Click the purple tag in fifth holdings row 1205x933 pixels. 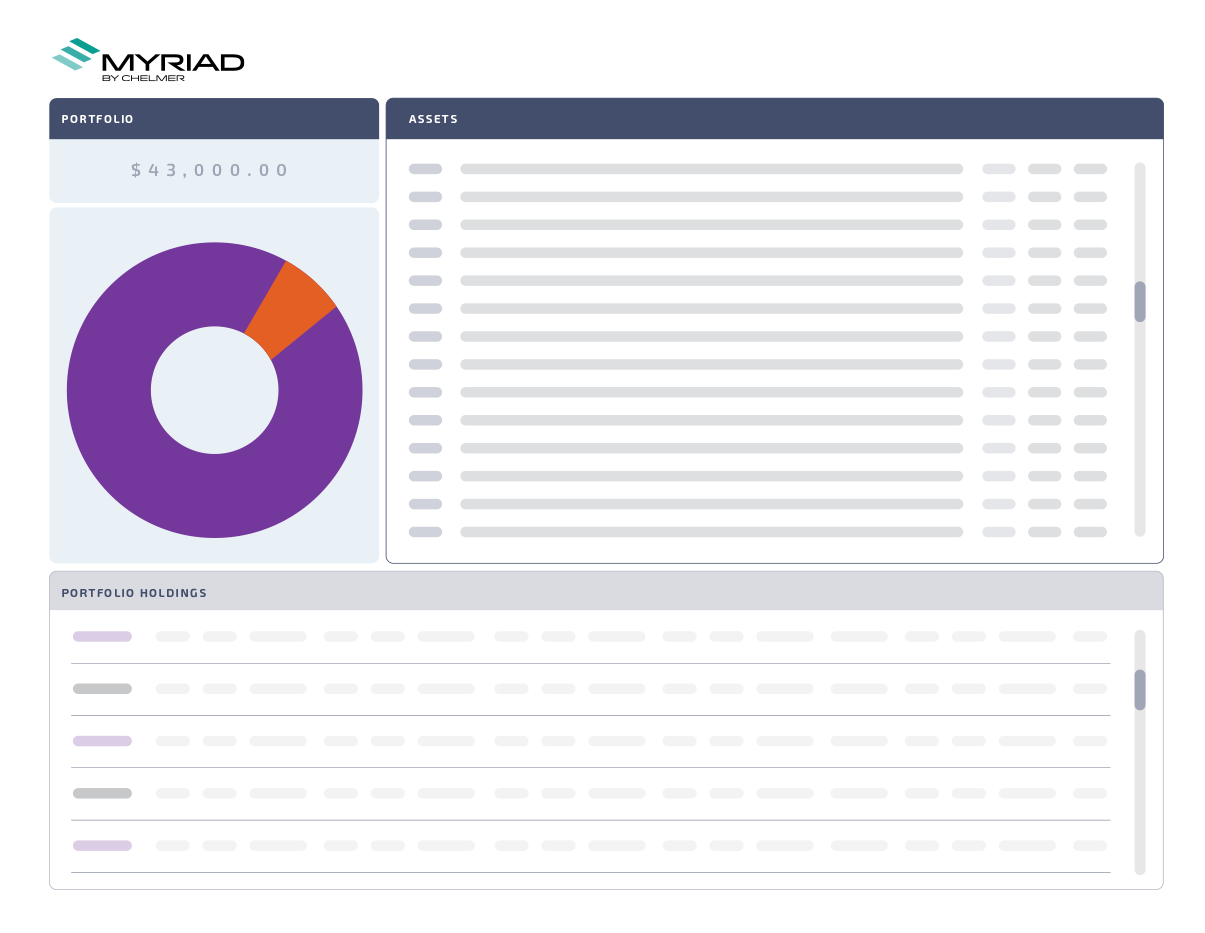[102, 846]
